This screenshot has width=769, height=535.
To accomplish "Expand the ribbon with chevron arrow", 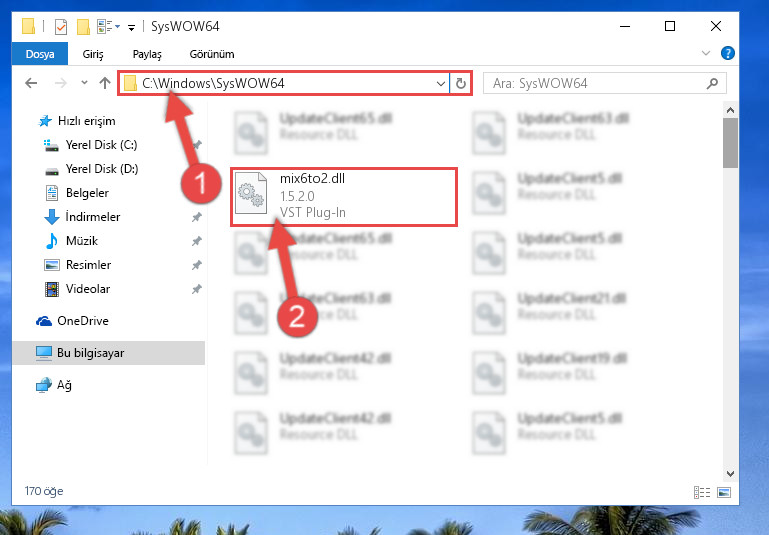I will 706,53.
